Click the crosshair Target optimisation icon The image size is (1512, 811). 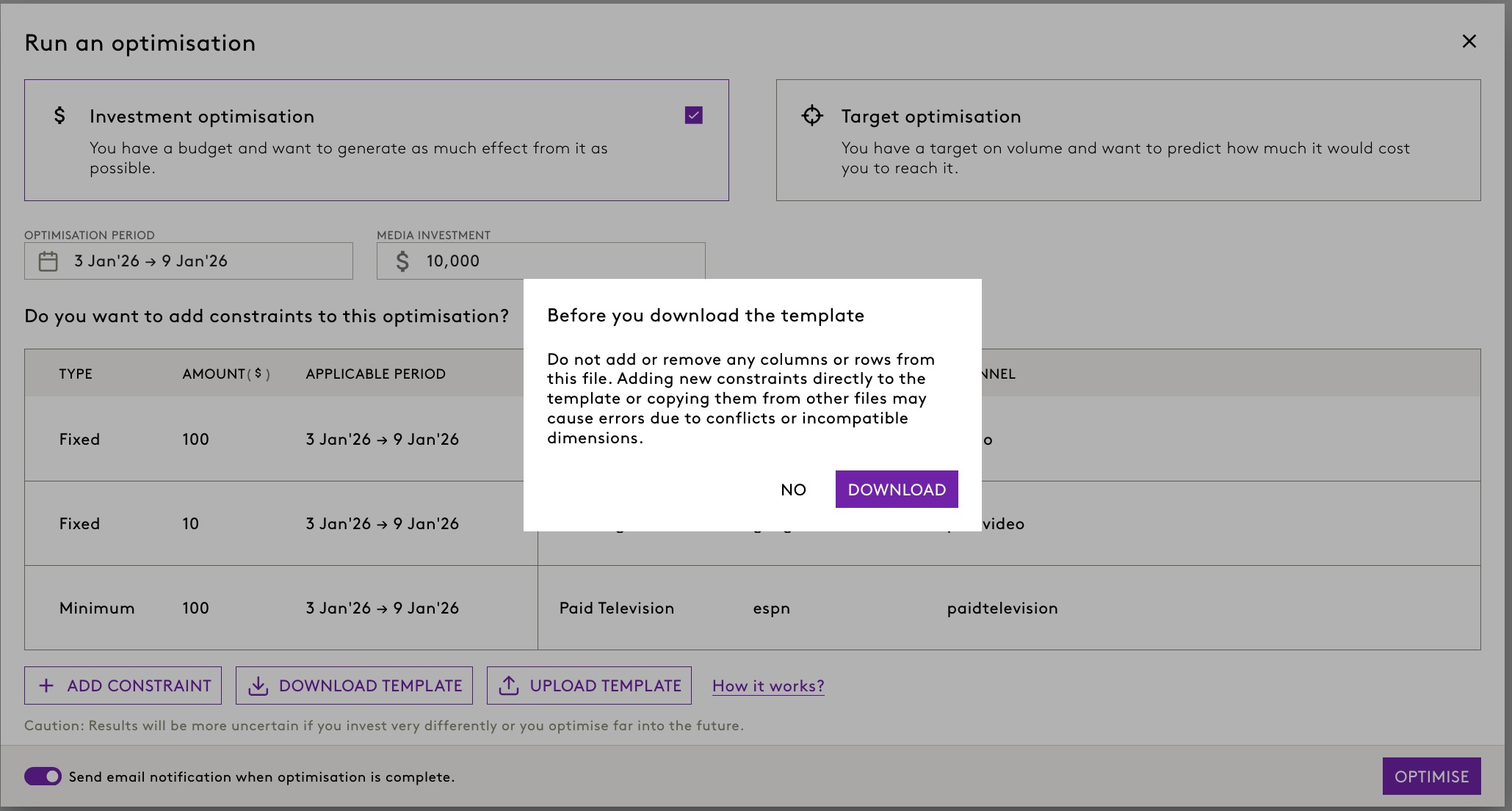coord(811,115)
